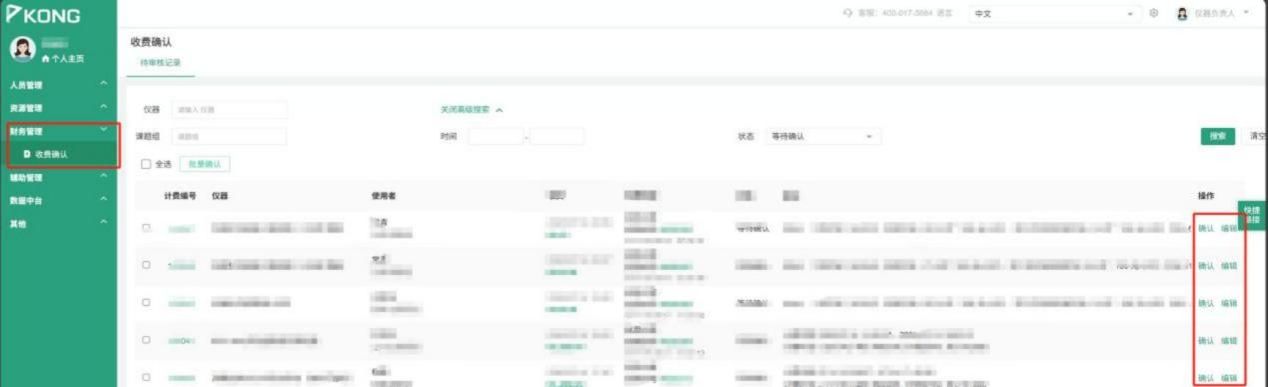Click 编辑 in the second table row
1268x387 pixels.
1229,265
